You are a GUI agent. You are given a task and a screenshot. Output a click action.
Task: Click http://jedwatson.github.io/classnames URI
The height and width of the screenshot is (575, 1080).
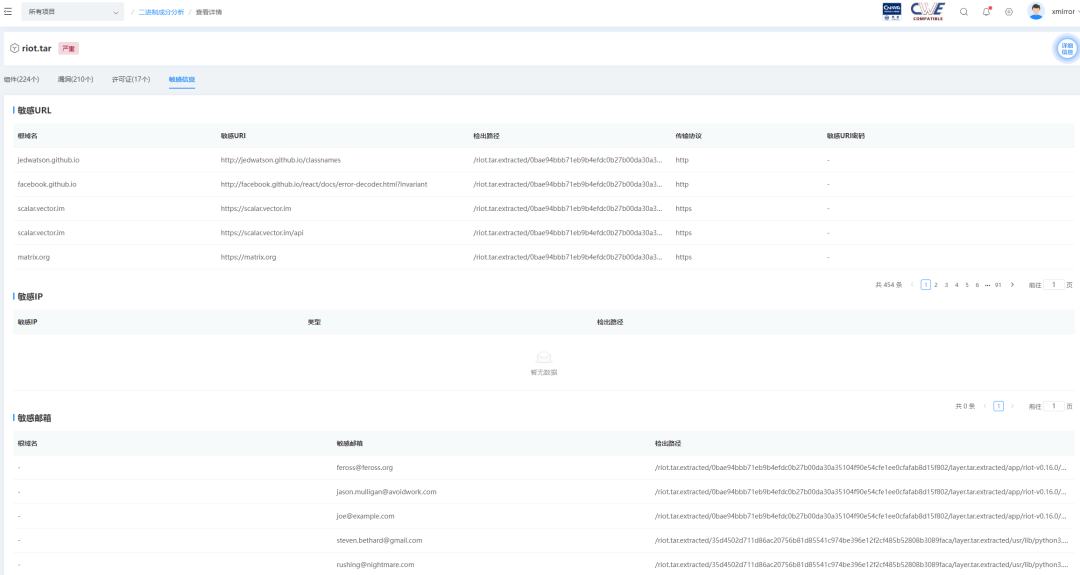point(280,160)
